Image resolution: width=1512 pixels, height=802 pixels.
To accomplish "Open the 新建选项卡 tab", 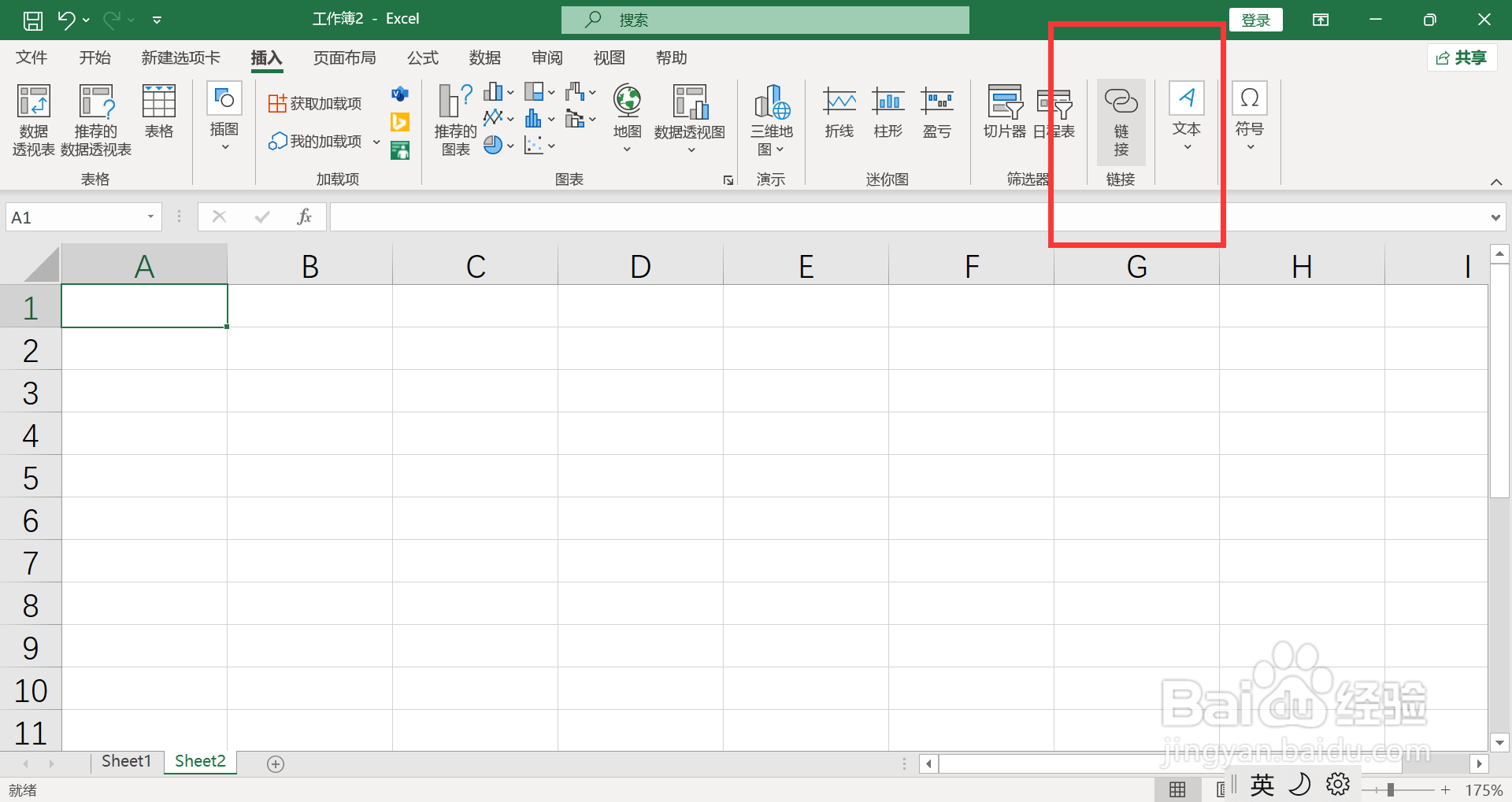I will tap(181, 57).
